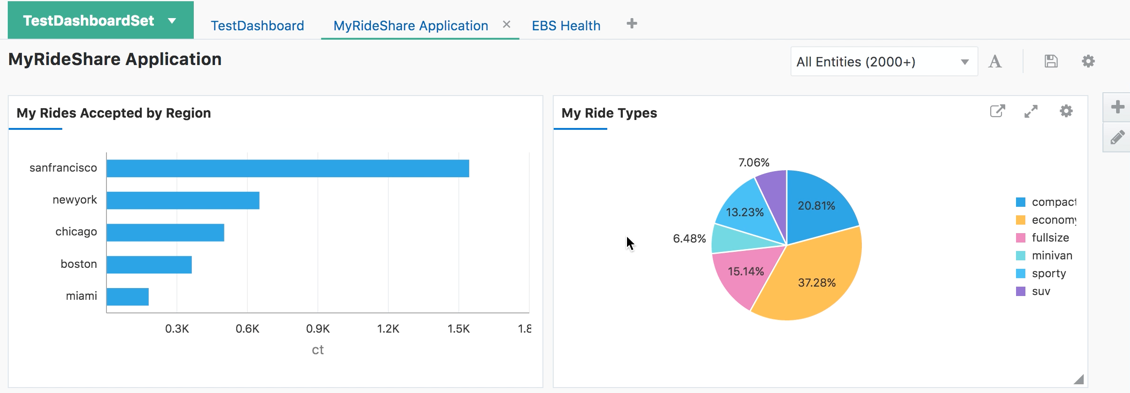Toggle the suv legend entry
This screenshot has width=1130, height=393.
click(x=1032, y=291)
